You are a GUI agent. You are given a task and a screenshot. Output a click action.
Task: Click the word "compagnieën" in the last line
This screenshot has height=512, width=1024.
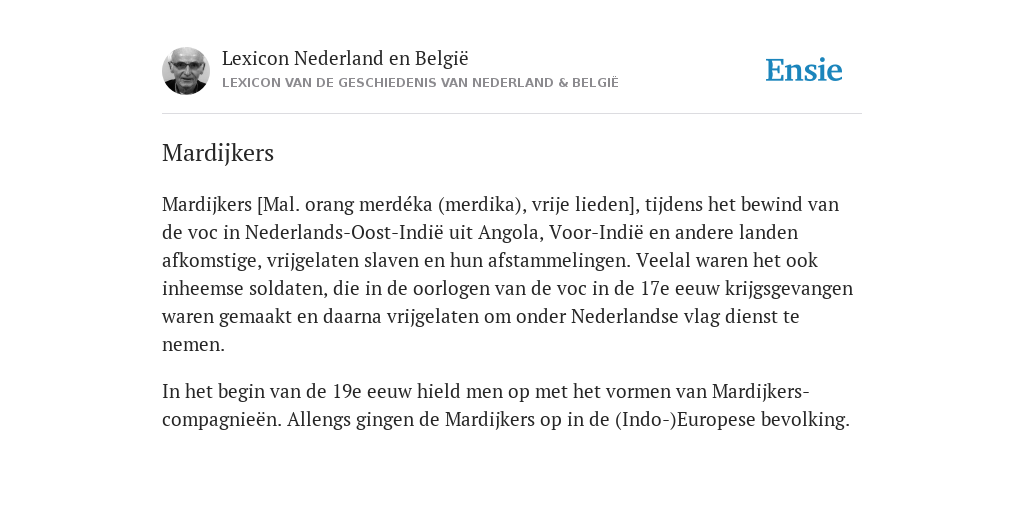click(221, 420)
